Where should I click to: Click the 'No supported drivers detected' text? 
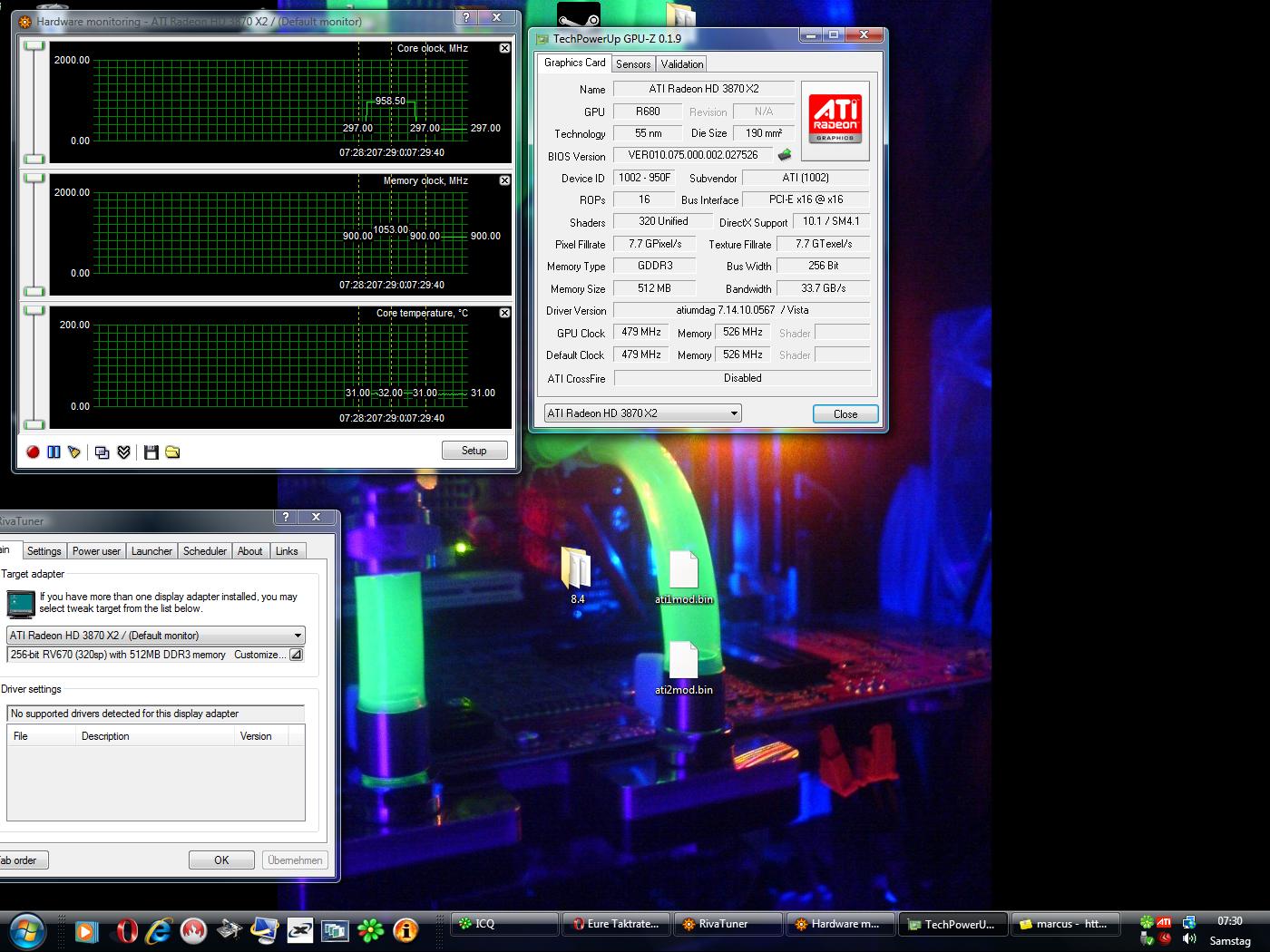[x=124, y=714]
